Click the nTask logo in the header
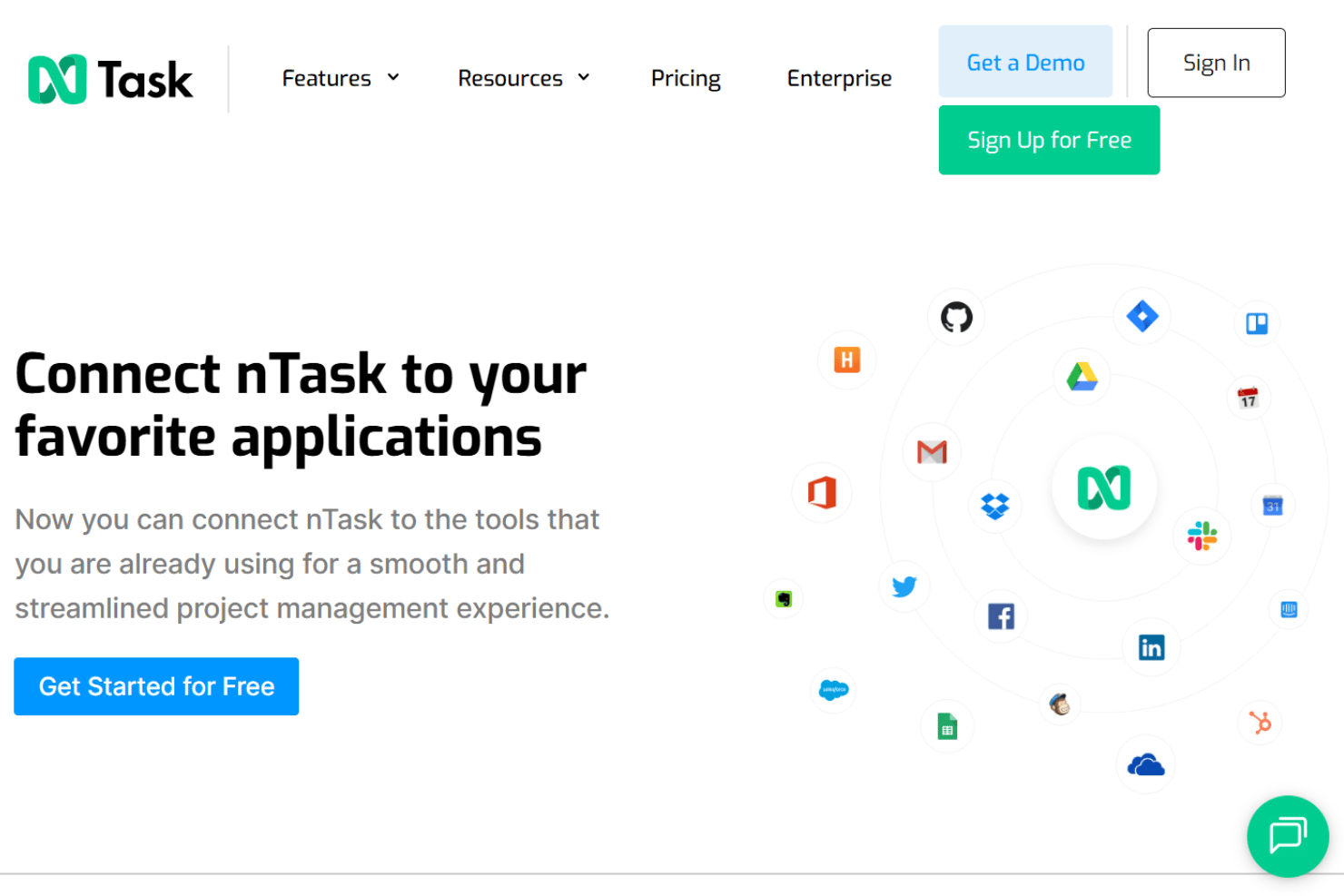Image resolution: width=1344 pixels, height=896 pixels. (x=110, y=79)
